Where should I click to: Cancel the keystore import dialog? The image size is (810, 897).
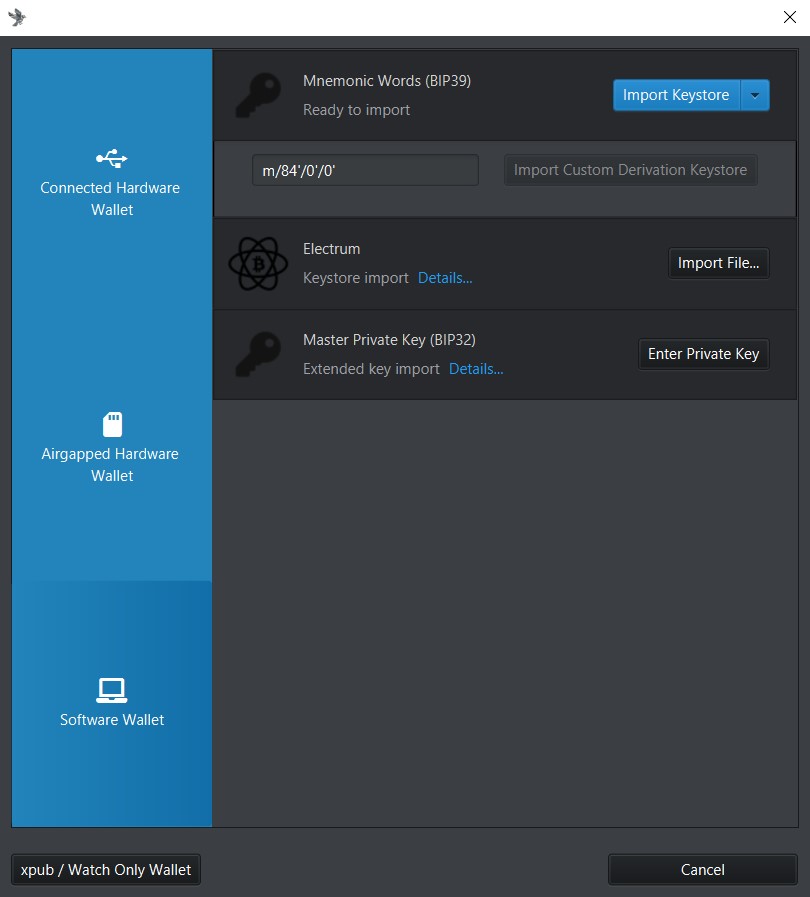(x=702, y=870)
